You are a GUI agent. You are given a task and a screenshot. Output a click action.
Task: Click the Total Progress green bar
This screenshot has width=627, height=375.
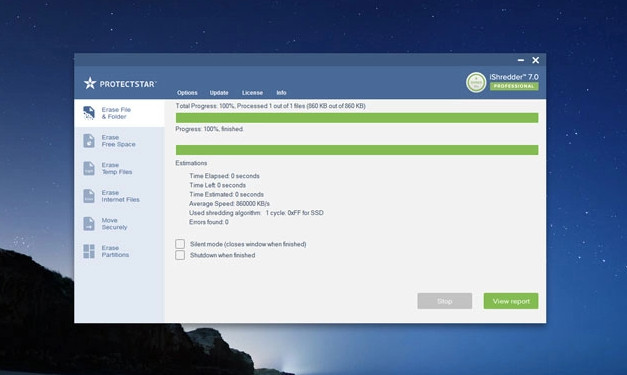tap(357, 118)
